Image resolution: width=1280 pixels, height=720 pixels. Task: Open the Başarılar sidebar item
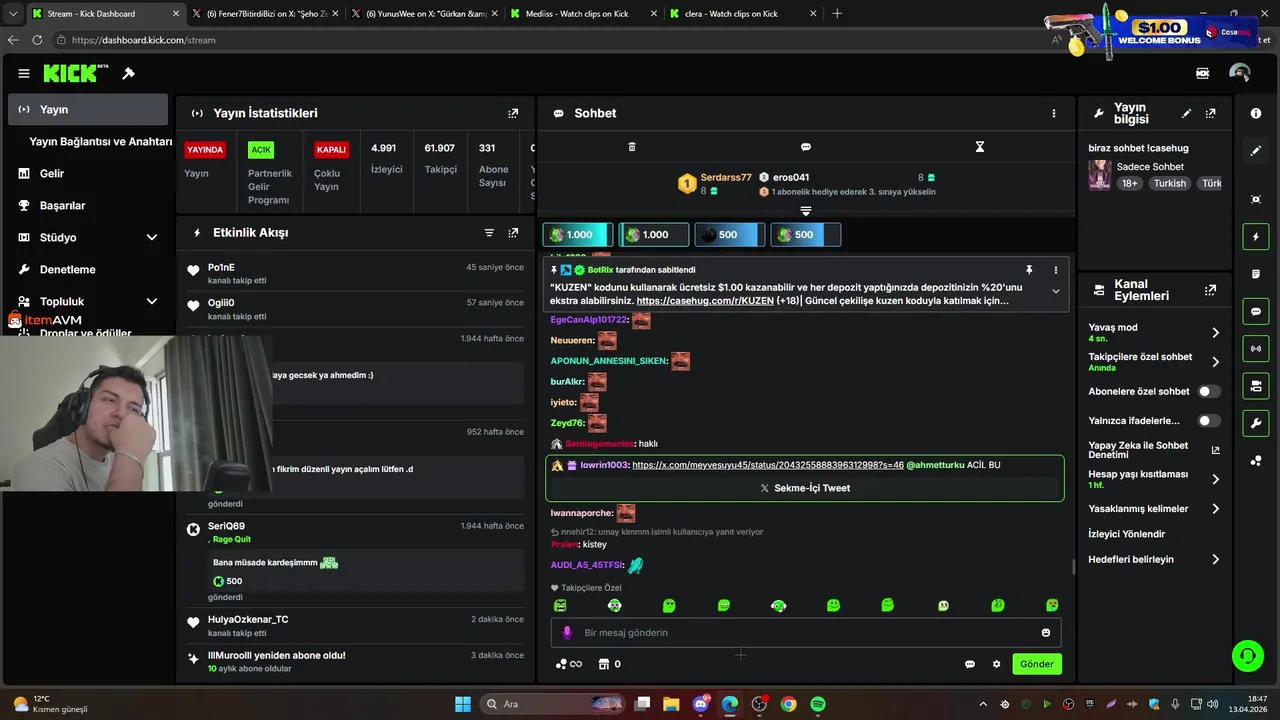(88, 205)
